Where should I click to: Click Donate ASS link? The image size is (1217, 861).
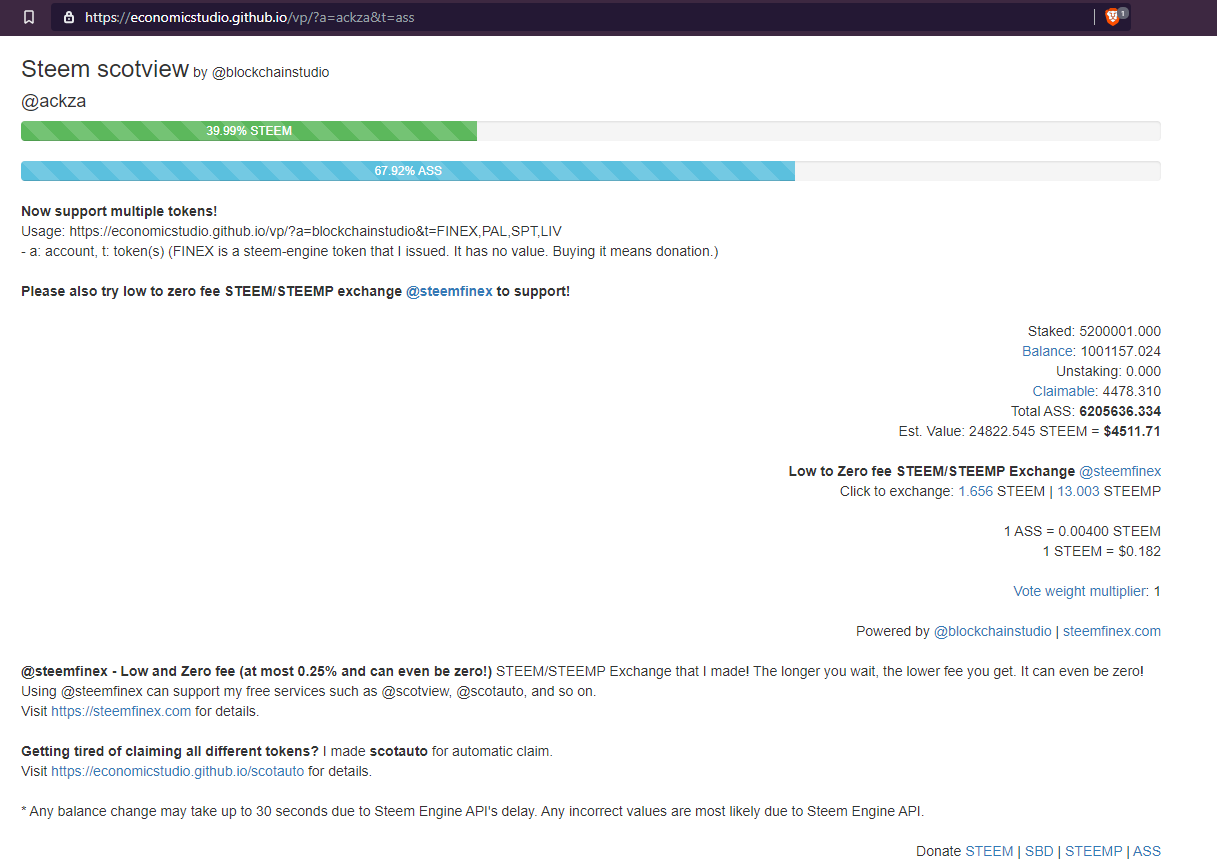[x=1147, y=851]
